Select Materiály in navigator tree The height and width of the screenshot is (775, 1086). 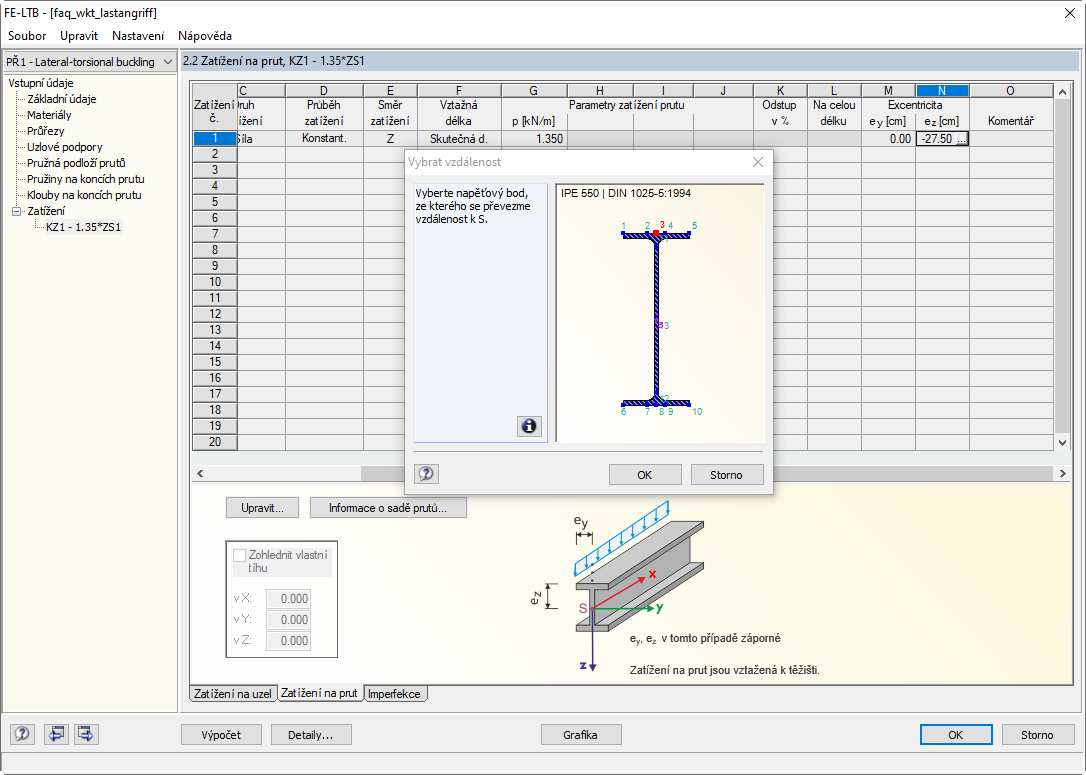pyautogui.click(x=49, y=115)
